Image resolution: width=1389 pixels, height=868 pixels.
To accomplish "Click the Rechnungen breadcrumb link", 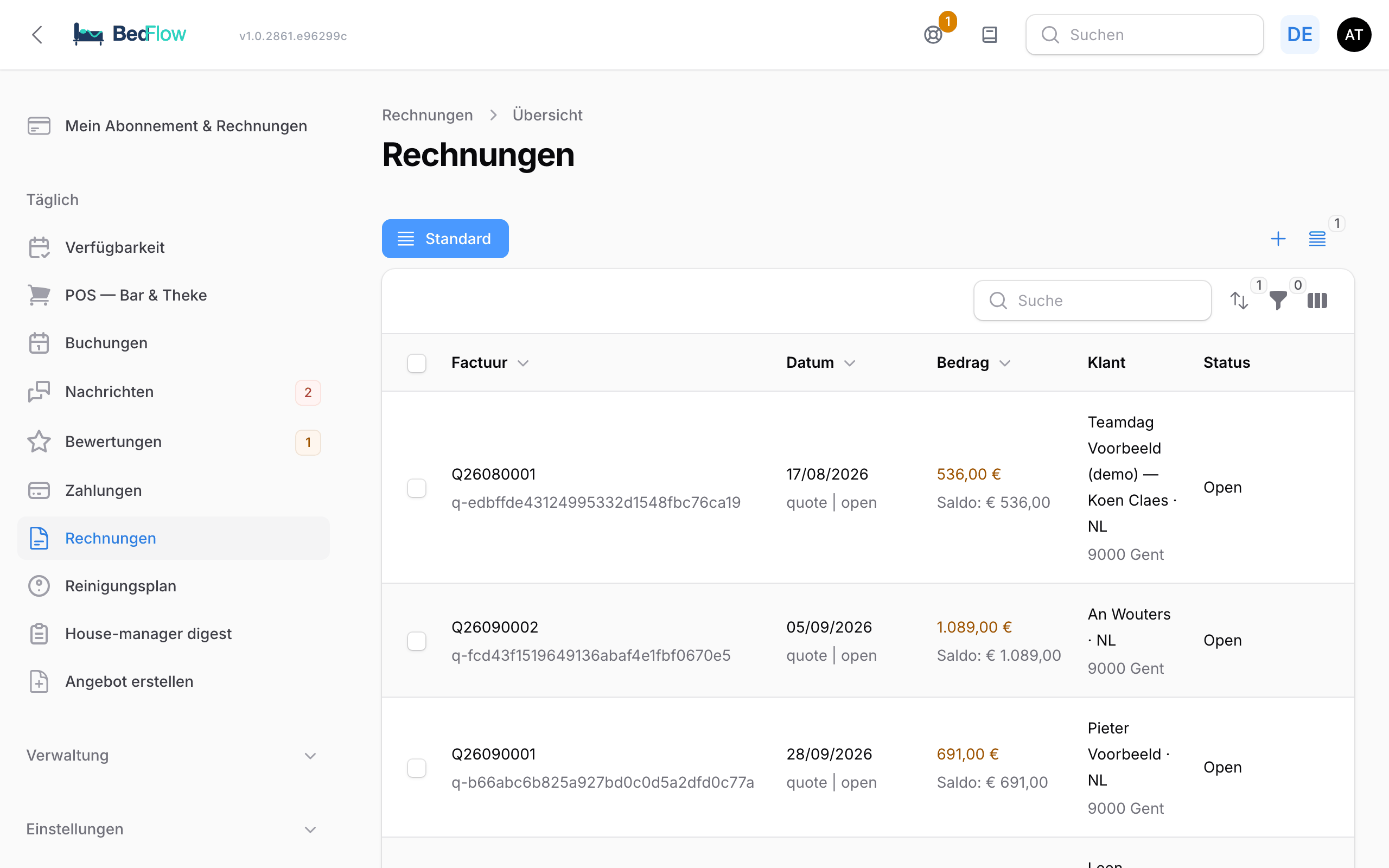I will 428,115.
